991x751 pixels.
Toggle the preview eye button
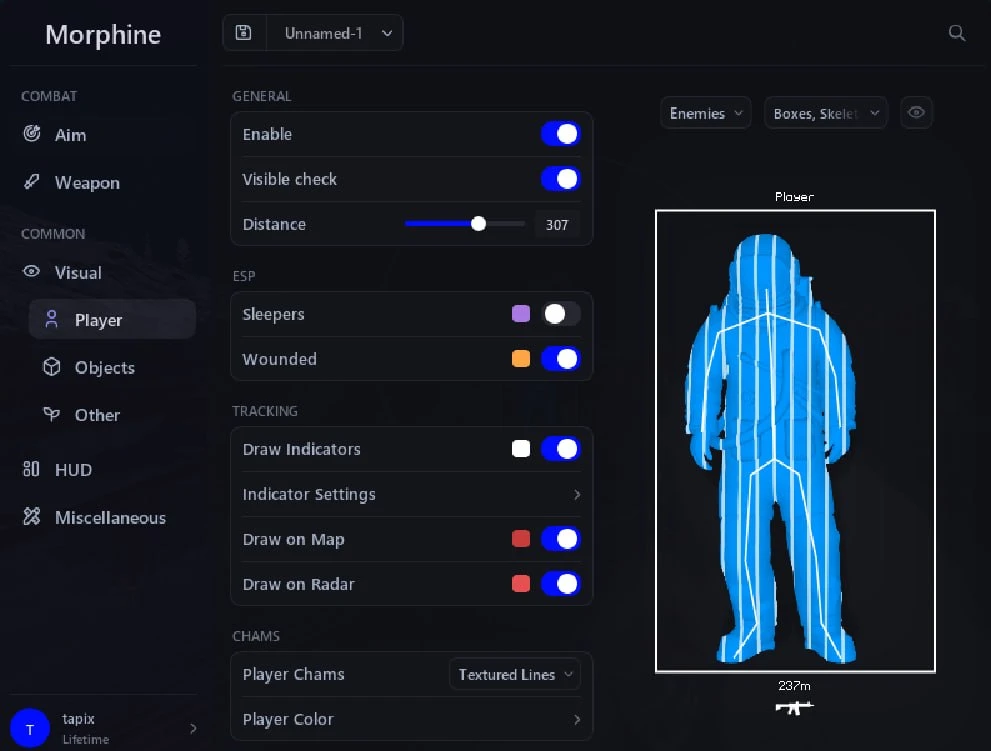(916, 113)
